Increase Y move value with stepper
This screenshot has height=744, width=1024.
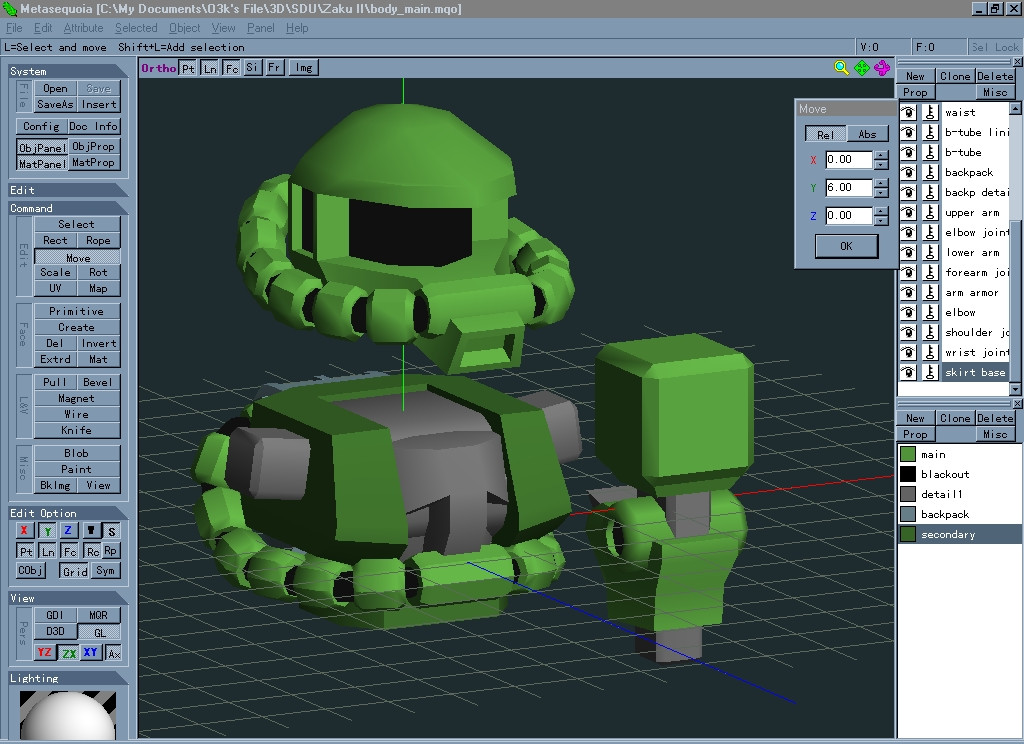click(881, 184)
